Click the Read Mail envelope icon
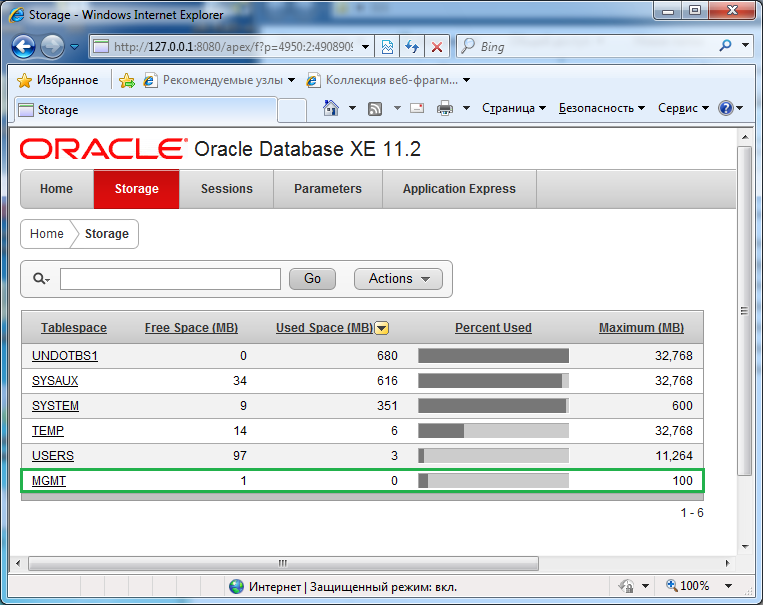 tap(417, 108)
